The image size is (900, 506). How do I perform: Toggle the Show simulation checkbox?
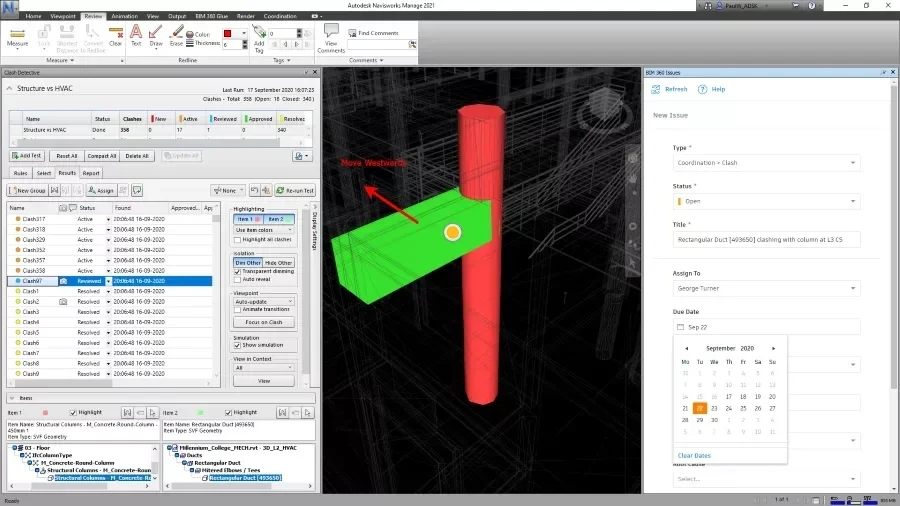(237, 345)
